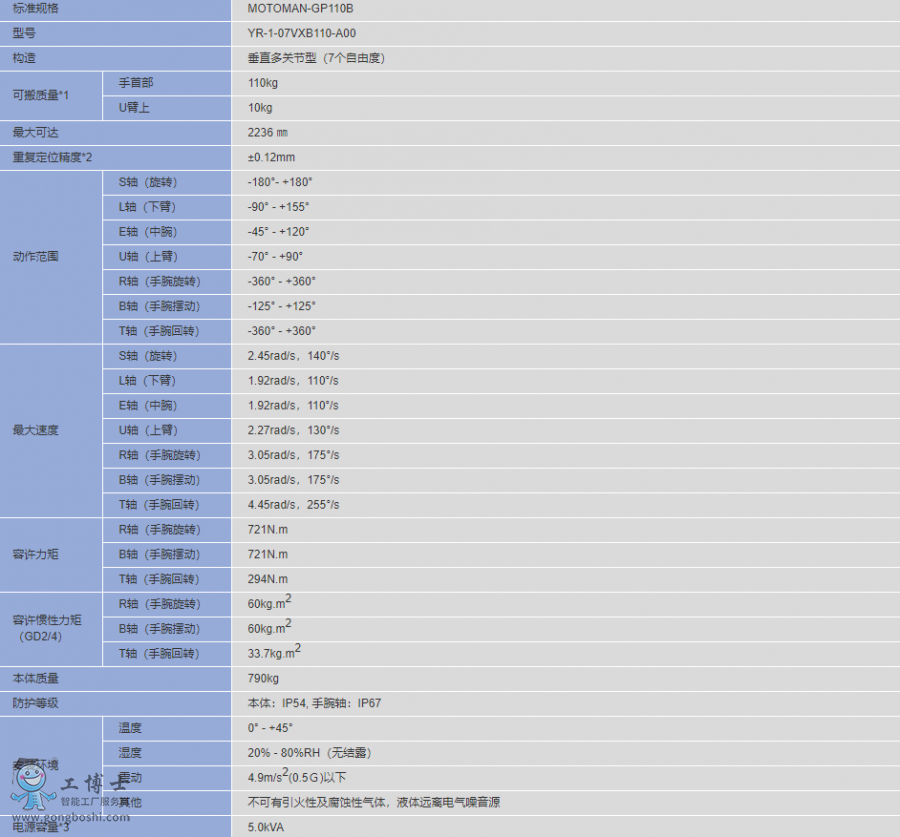This screenshot has height=837, width=900.
Task: Click the 5.0kVA power capacity value
Action: coord(266,827)
